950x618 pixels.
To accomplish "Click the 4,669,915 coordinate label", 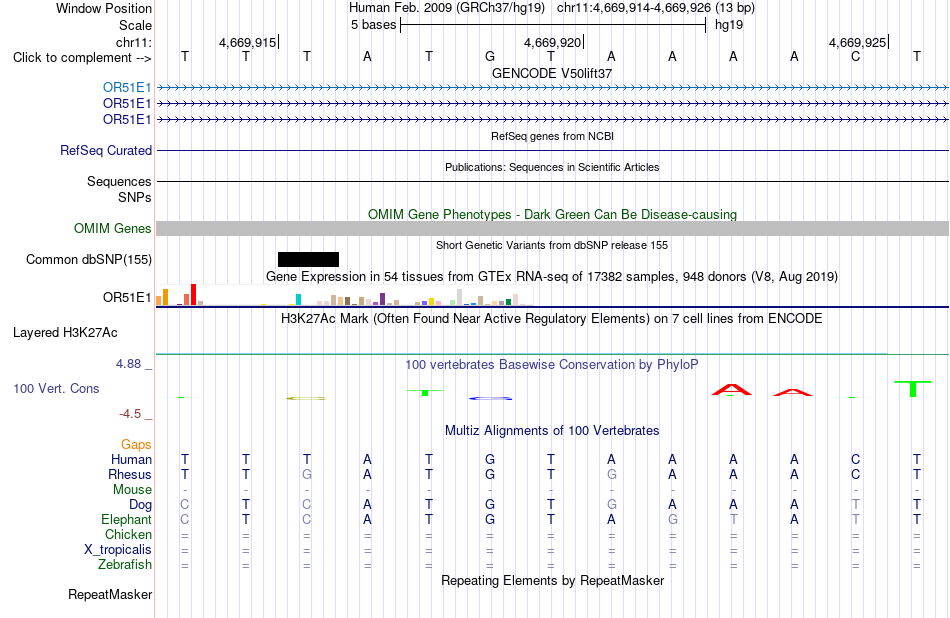I will pos(248,42).
